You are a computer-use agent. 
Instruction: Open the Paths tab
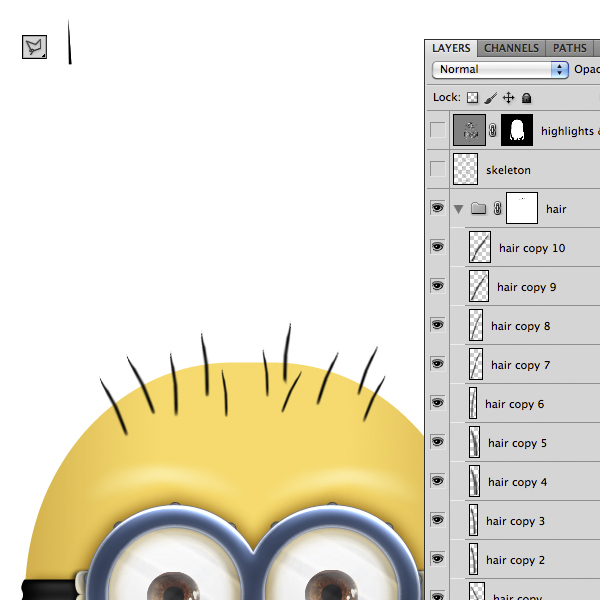tap(570, 48)
